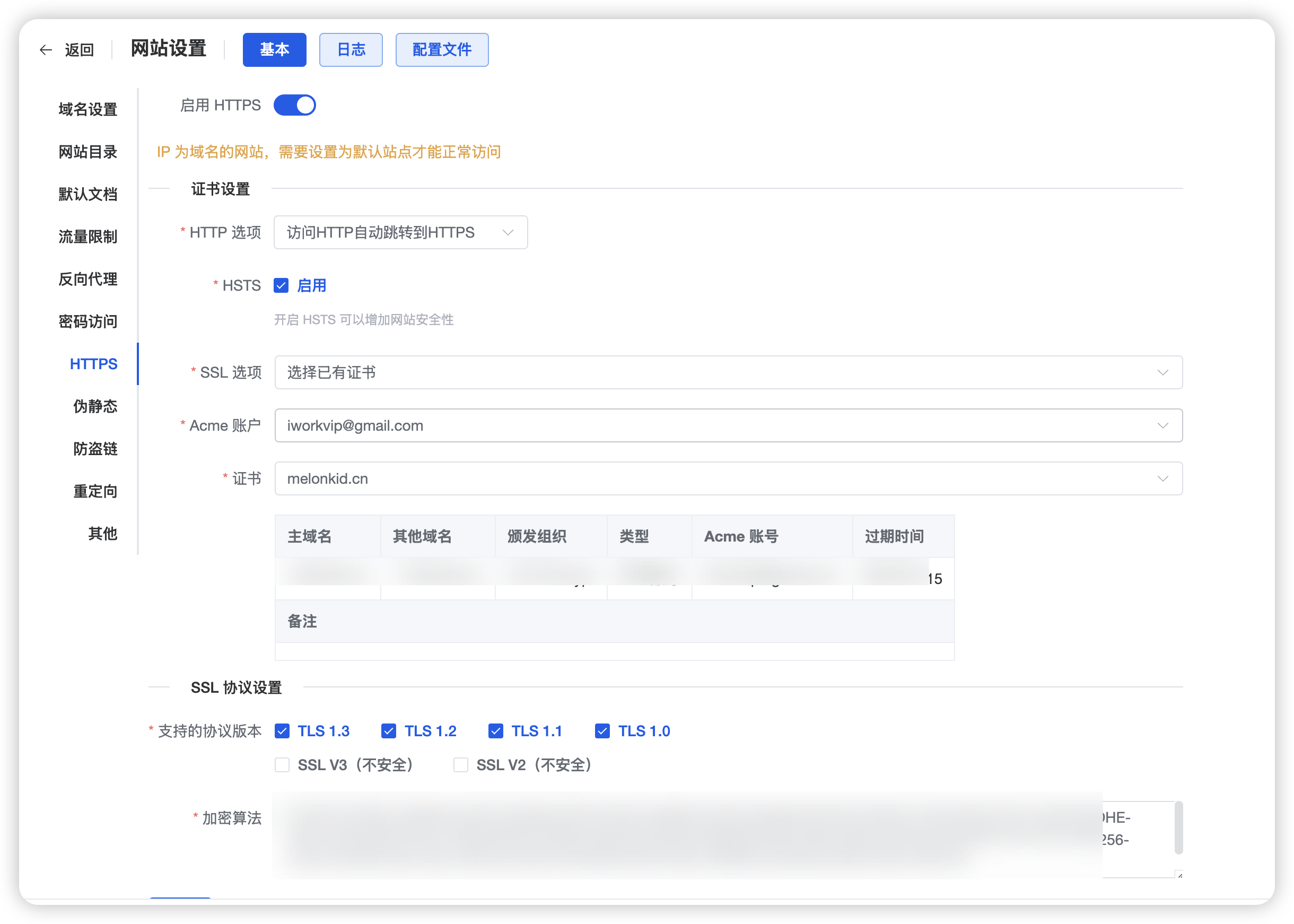Enable the SSL V3（不安全）option

pos(282,765)
